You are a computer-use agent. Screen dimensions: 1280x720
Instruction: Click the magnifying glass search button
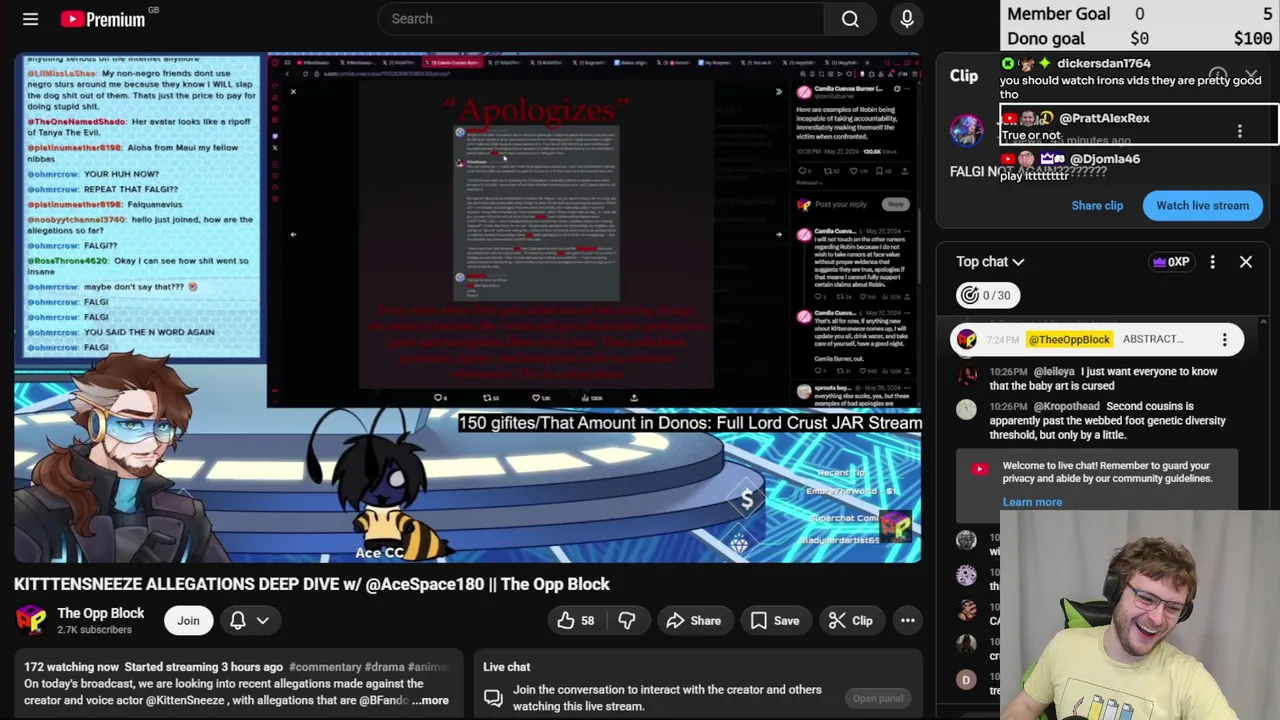pyautogui.click(x=850, y=19)
